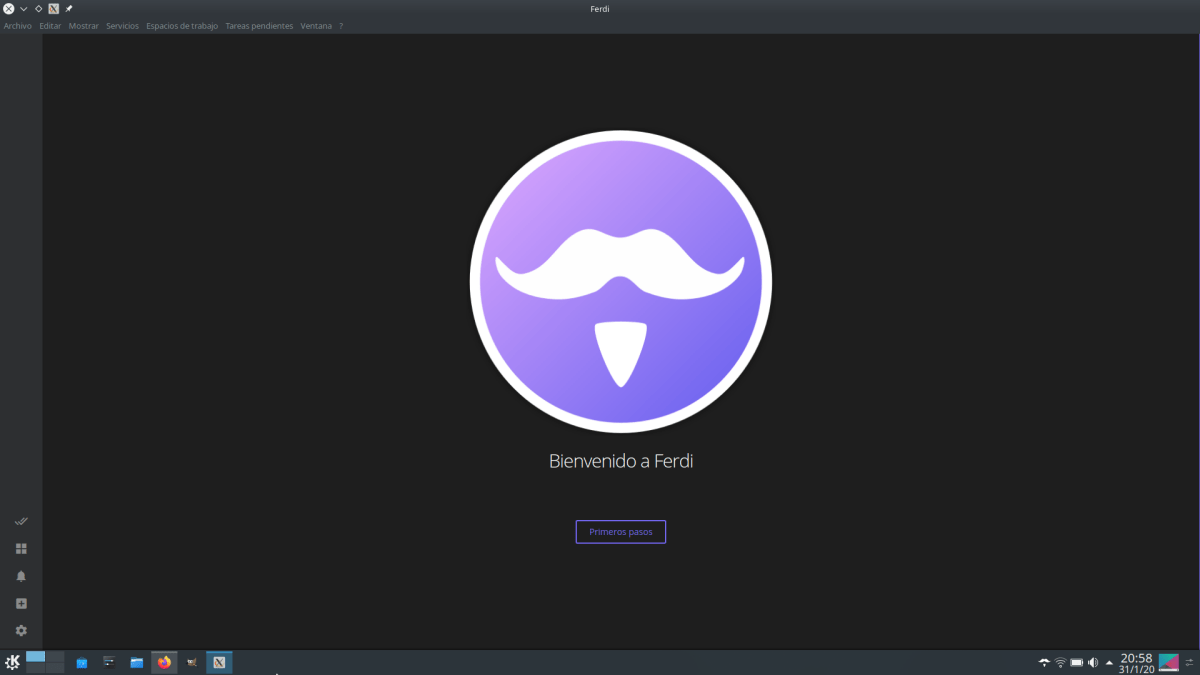Open the battery status tray icon
Viewport: 1200px width, 675px height.
[1077, 662]
